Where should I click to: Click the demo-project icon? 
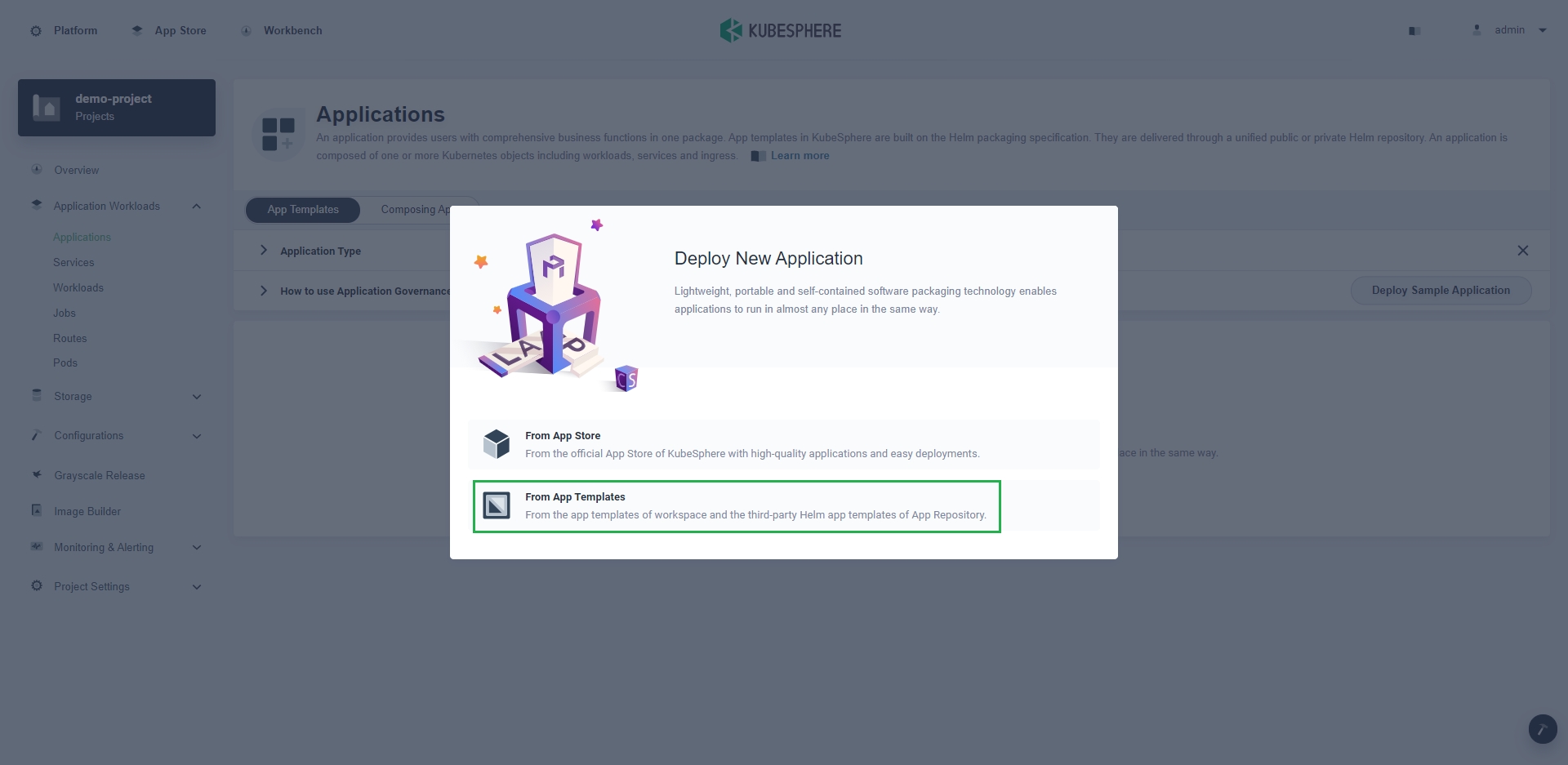click(x=47, y=107)
